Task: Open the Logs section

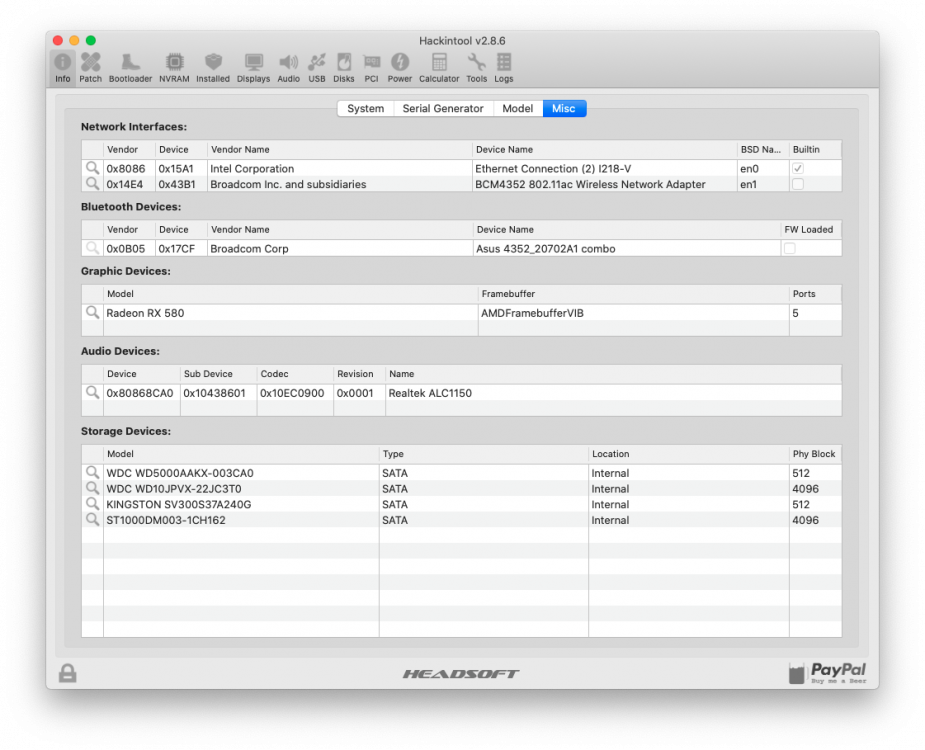Action: [504, 68]
